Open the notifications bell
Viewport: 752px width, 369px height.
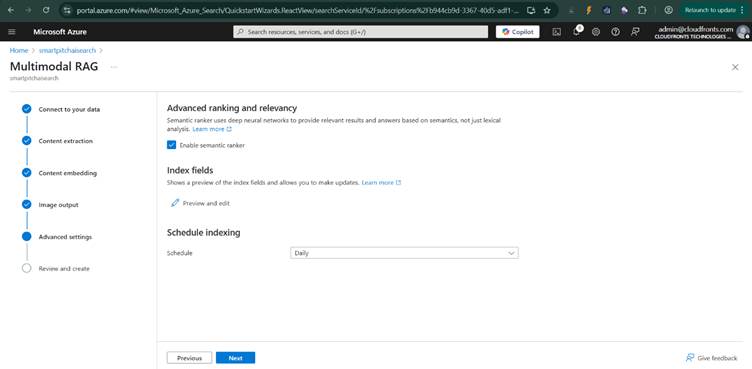coord(576,32)
